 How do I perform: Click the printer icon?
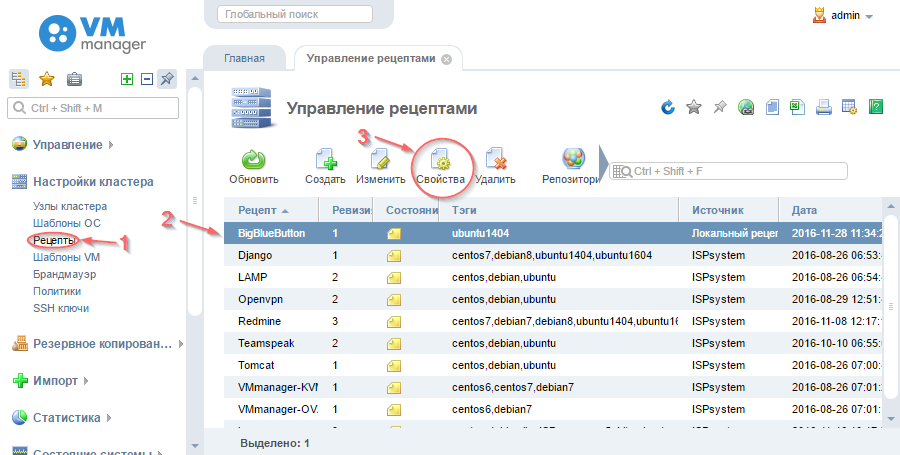click(x=824, y=107)
